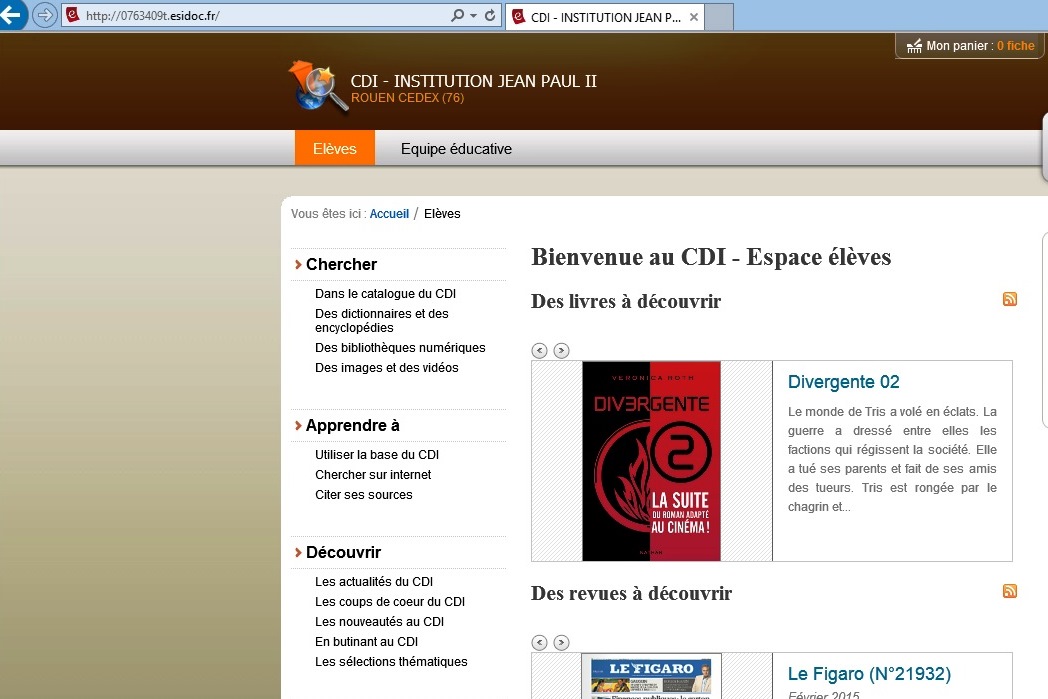Show next book in the livres carousel
The image size is (1048, 699).
click(x=561, y=350)
